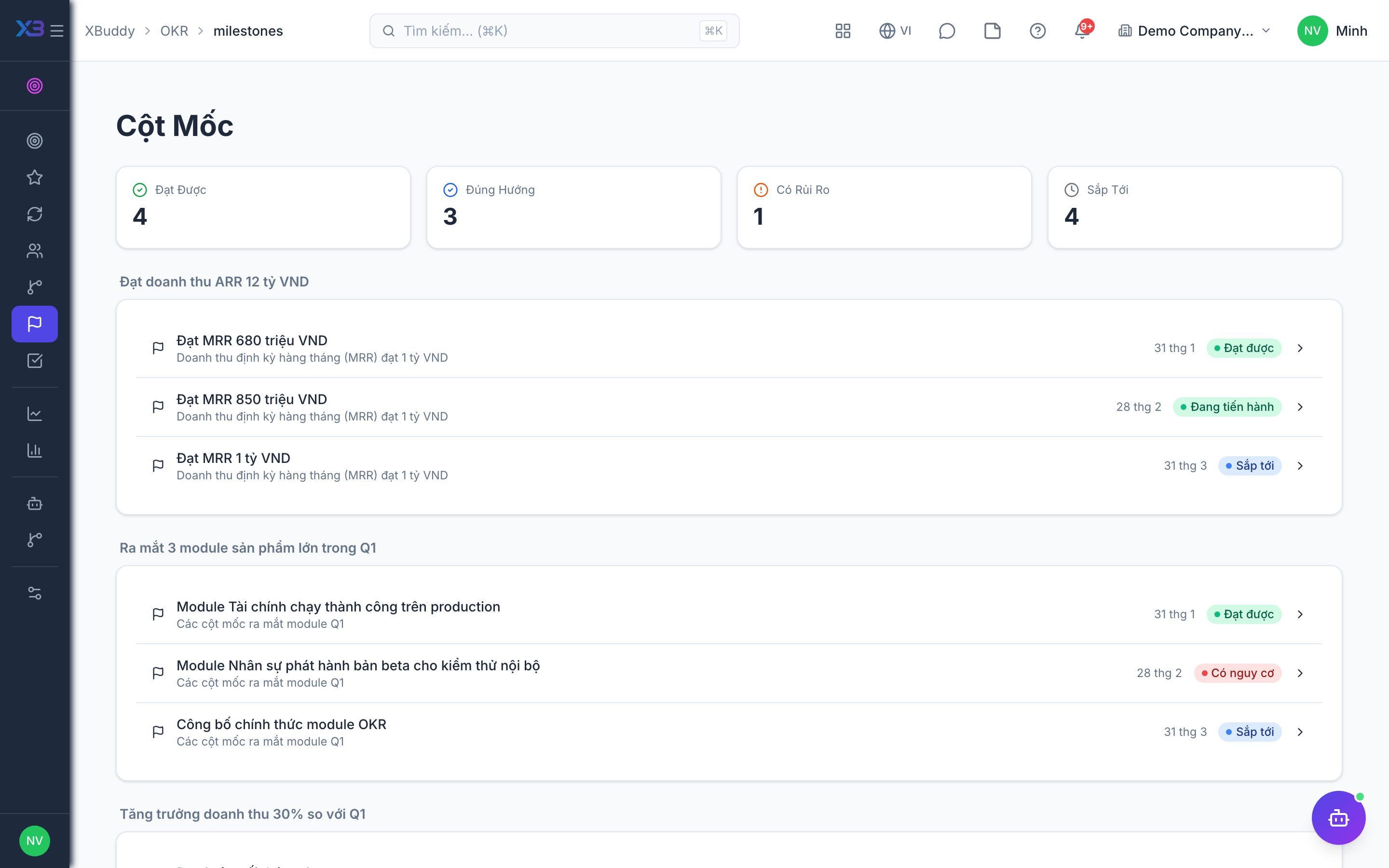Viewport: 1389px width, 868px height.
Task: Open the help question mark icon
Action: (x=1037, y=31)
